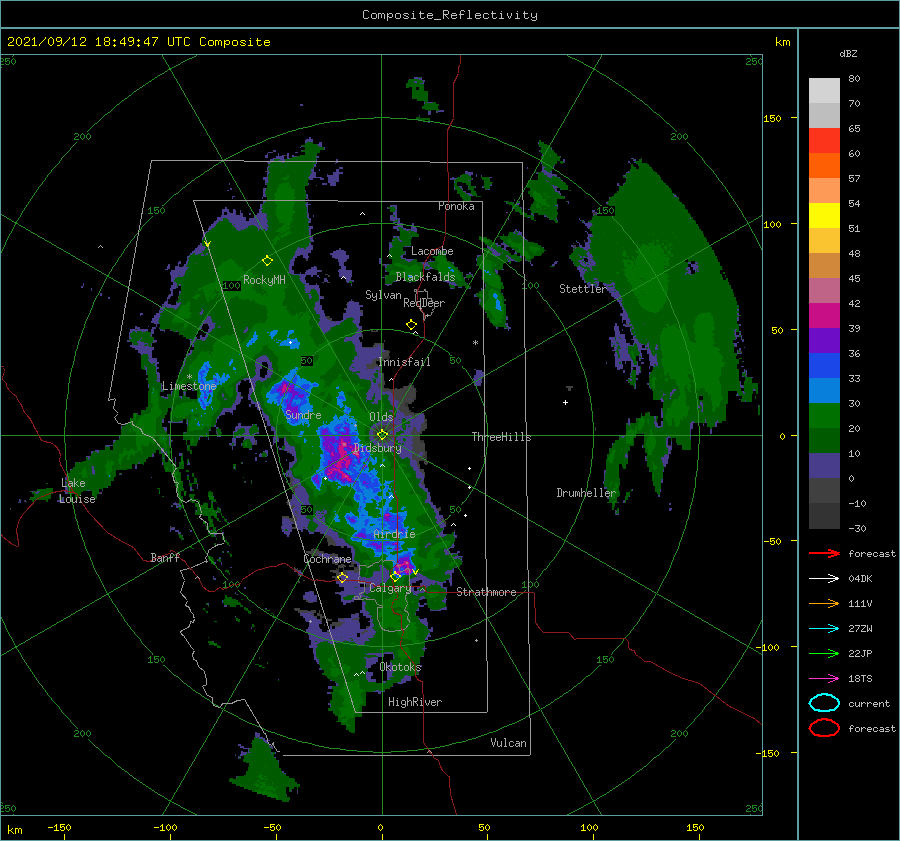900x841 pixels.
Task: Click the timestamp 2021/09/12 18:49:47 UTC Composite
Action: [x=138, y=42]
